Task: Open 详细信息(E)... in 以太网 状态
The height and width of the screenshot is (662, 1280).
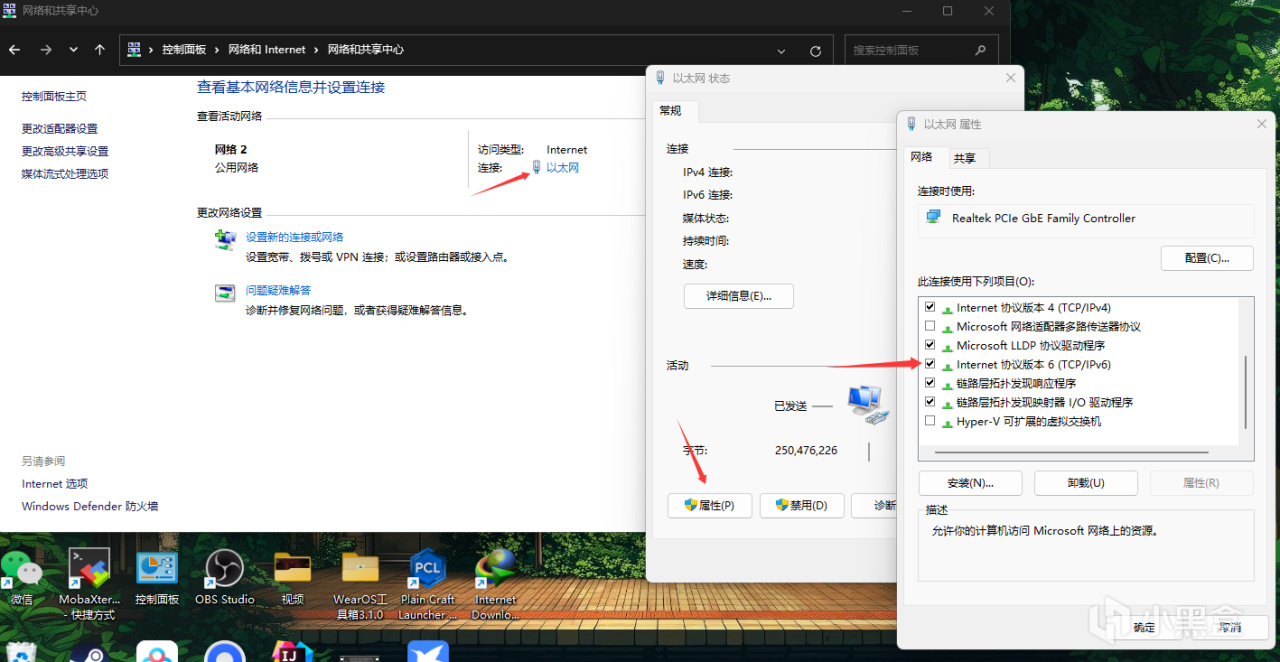Action: (739, 296)
